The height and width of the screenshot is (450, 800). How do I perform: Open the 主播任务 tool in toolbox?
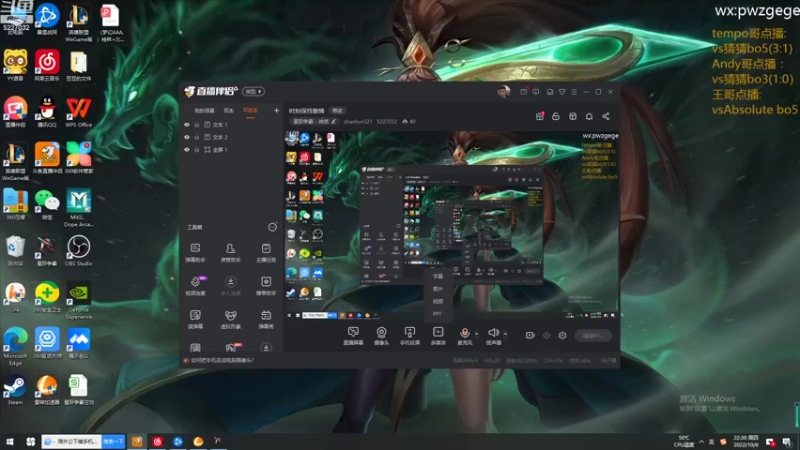coord(266,253)
